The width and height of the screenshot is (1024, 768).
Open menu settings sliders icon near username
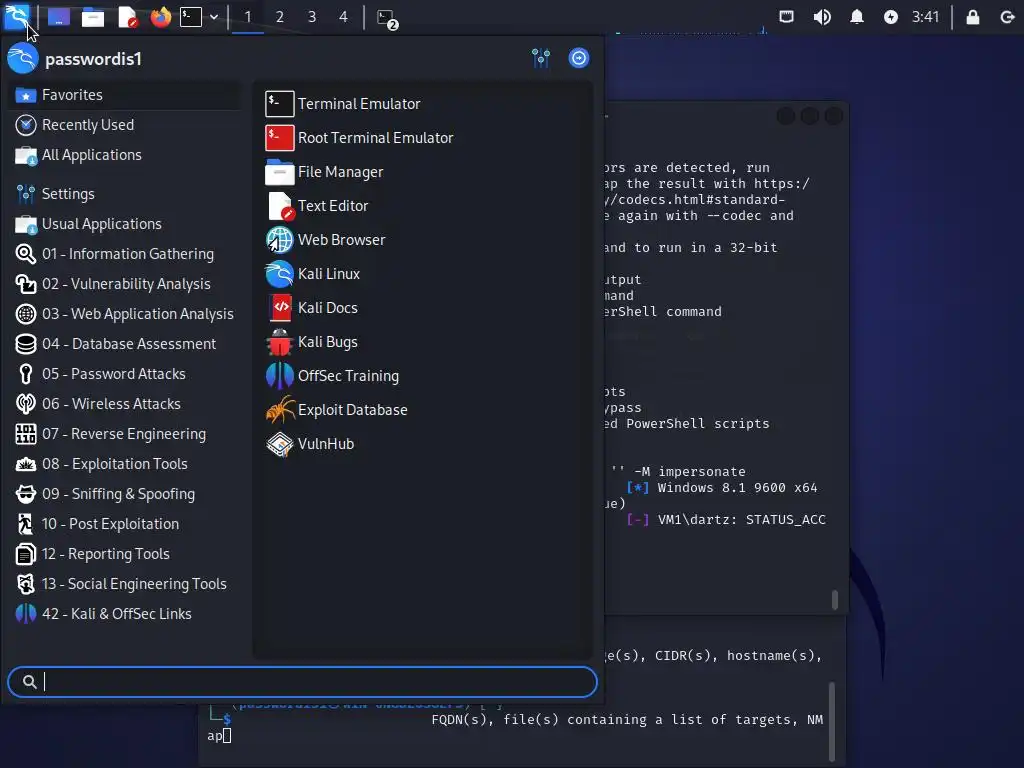pos(541,58)
